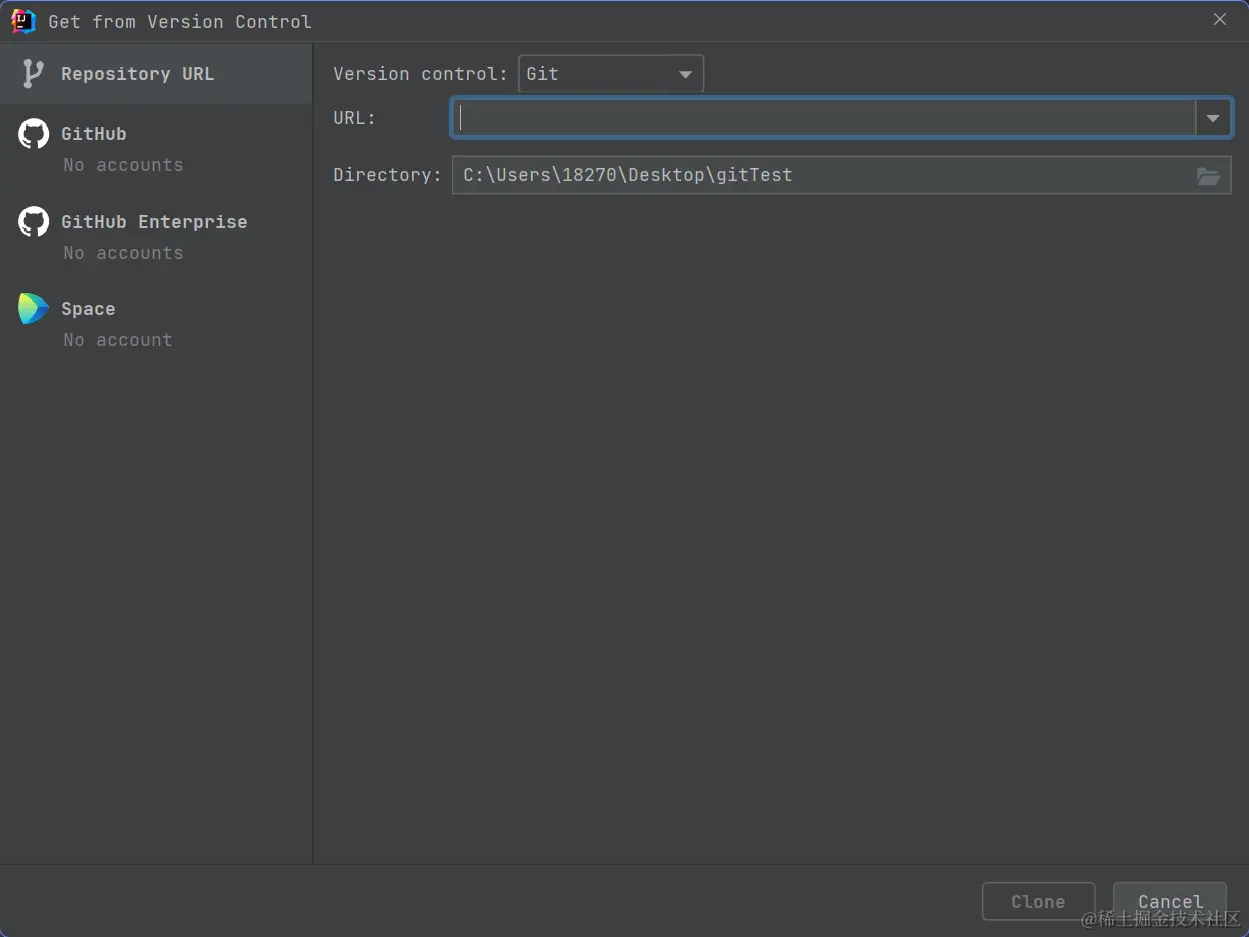Screen dimensions: 1249x937
Task: Open the Version control Git dropdown
Action: 611,74
